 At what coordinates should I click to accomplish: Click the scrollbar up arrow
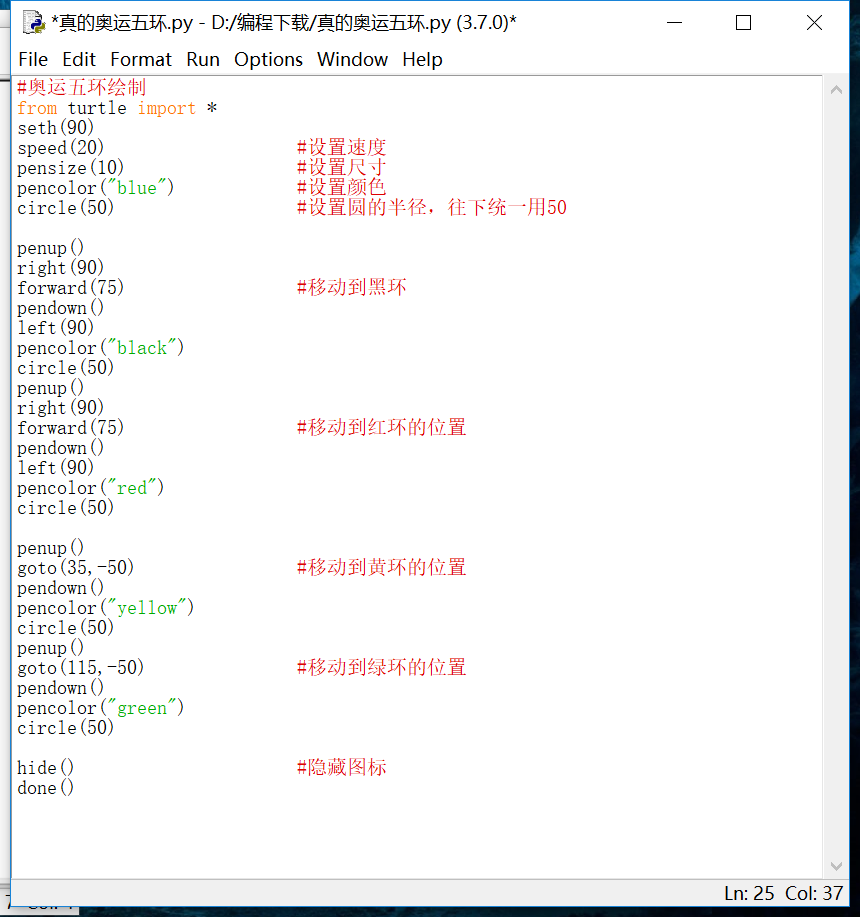click(837, 88)
